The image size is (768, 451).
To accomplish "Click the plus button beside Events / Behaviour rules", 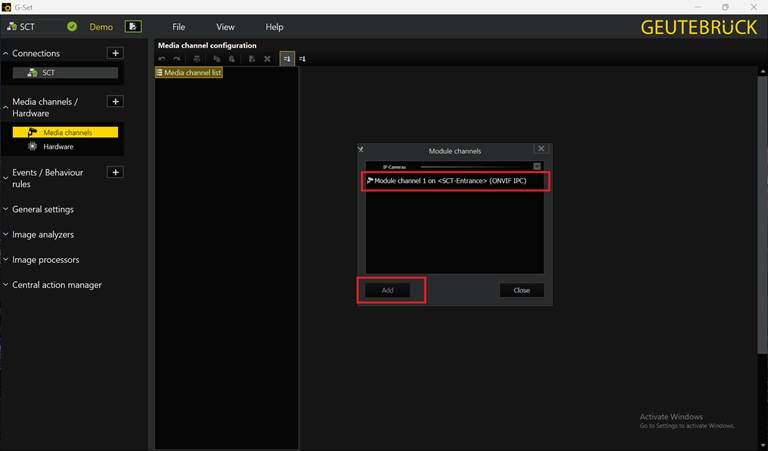I will click(115, 172).
